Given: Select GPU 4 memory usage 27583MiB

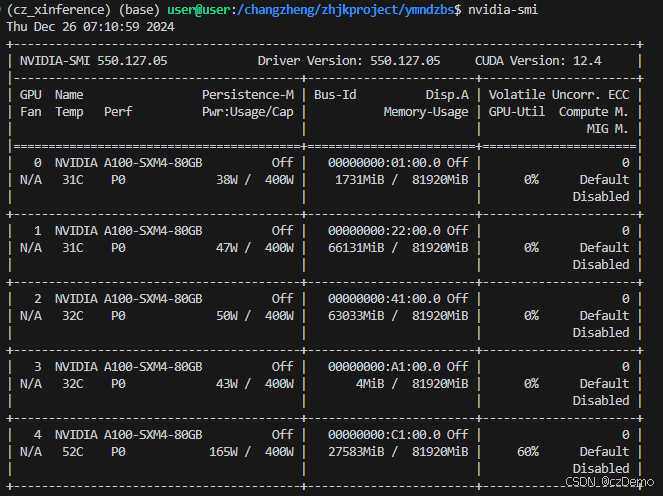Looking at the screenshot, I should (356, 452).
